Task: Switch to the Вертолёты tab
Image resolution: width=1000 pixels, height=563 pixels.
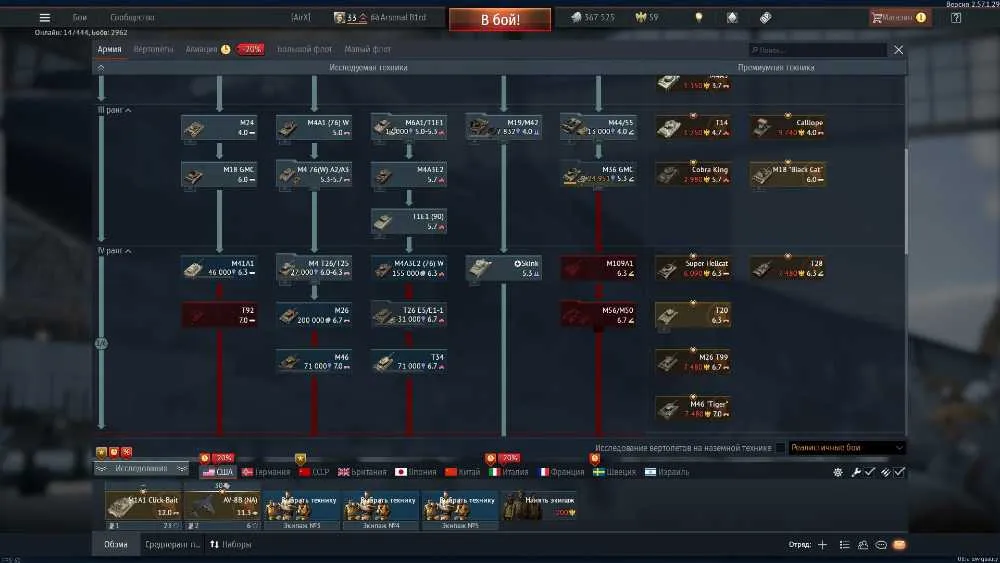Action: pos(153,49)
